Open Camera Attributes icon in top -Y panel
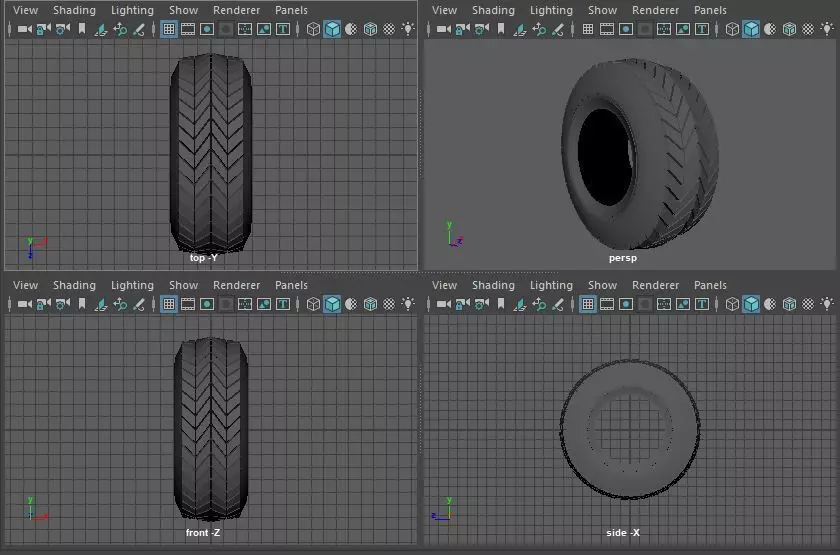The height and width of the screenshot is (555, 840). click(63, 29)
